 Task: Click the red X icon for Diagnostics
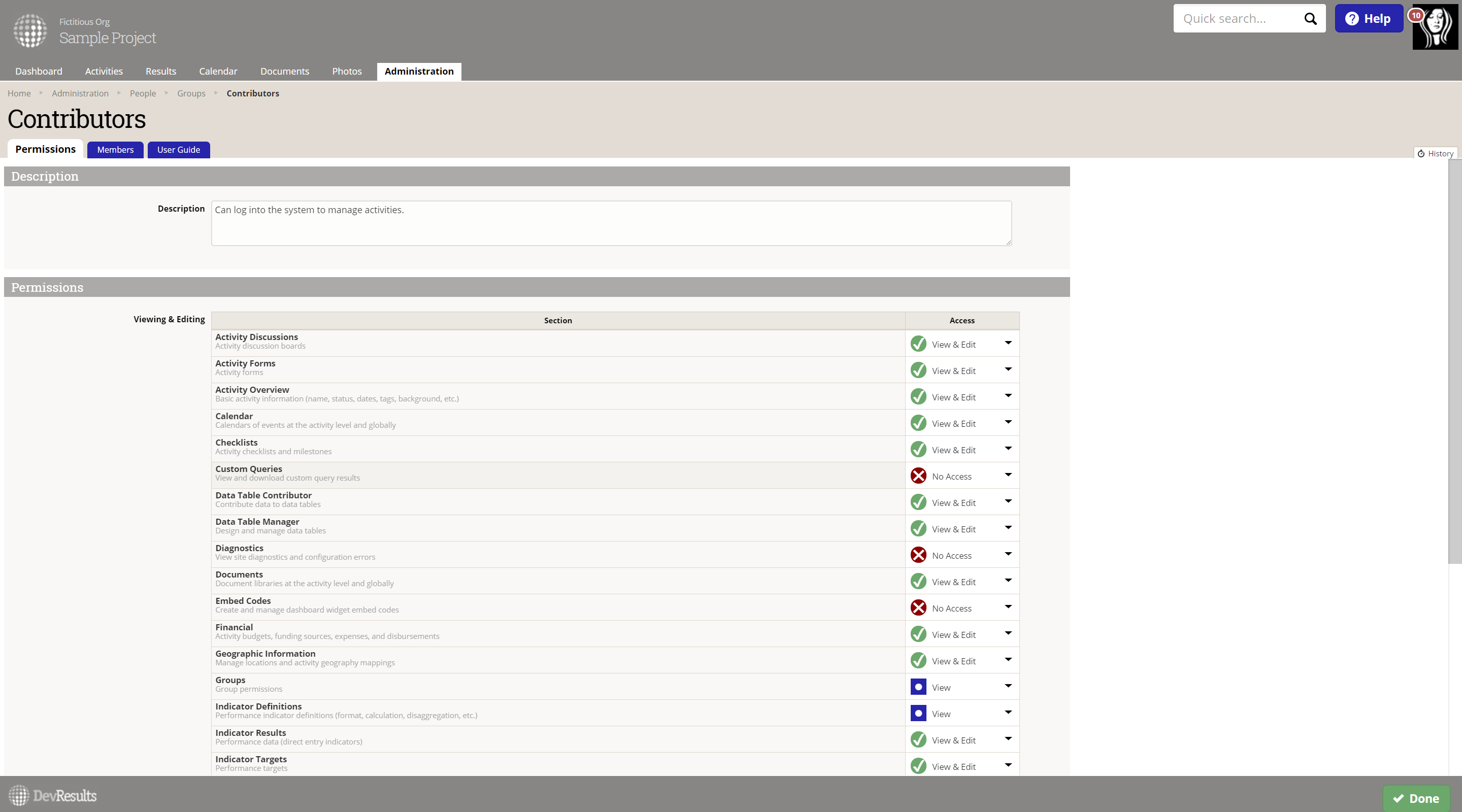pos(918,554)
